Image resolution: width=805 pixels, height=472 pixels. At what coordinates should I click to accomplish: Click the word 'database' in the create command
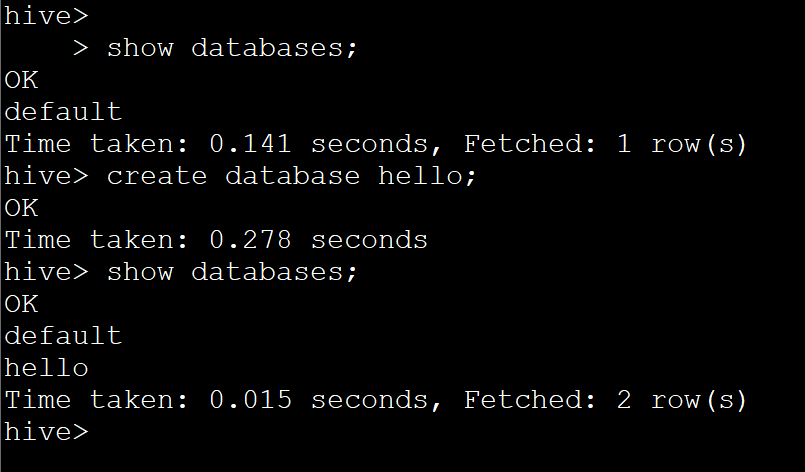pyautogui.click(x=292, y=175)
